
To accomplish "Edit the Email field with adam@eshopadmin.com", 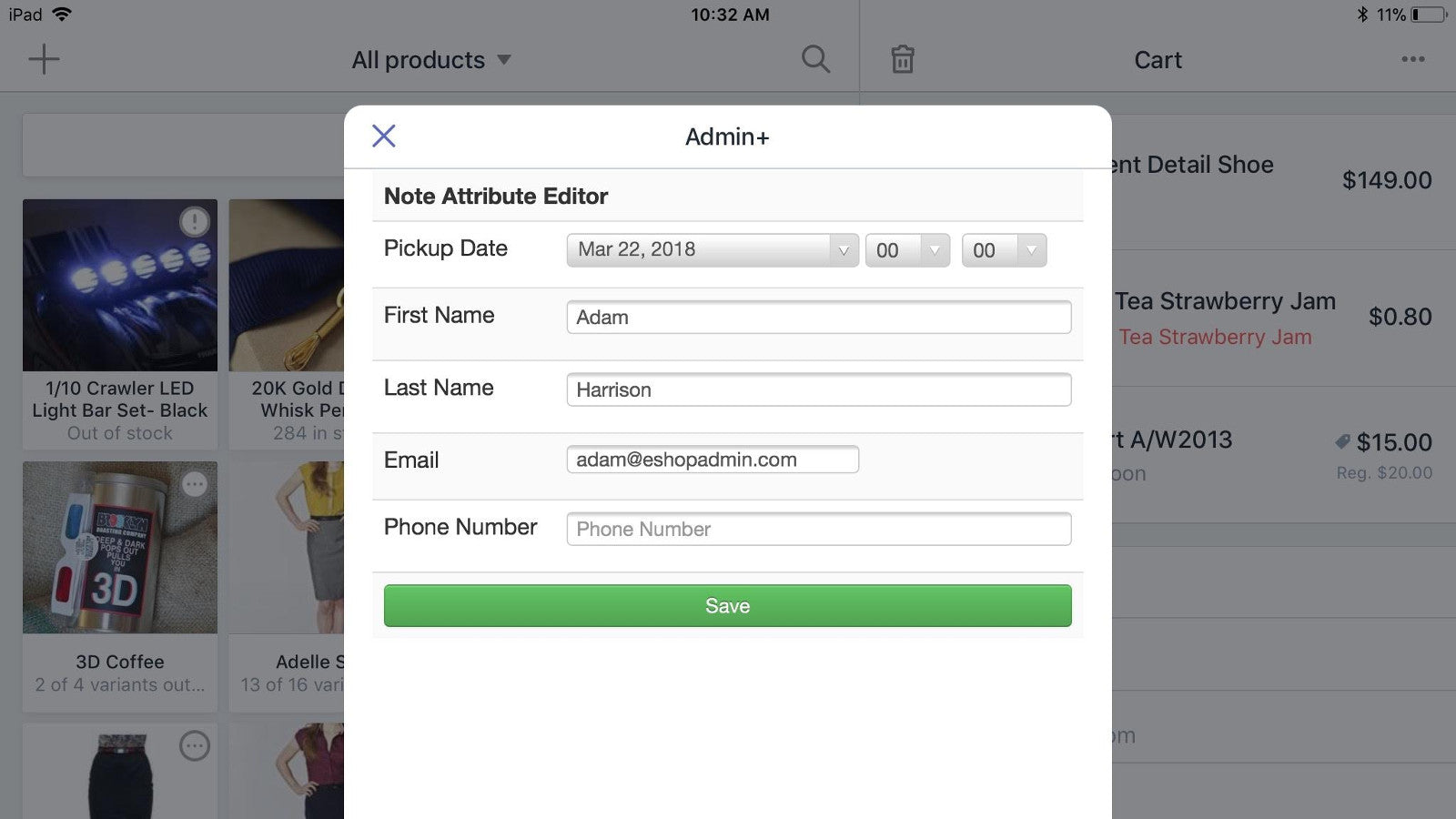I will 713,460.
